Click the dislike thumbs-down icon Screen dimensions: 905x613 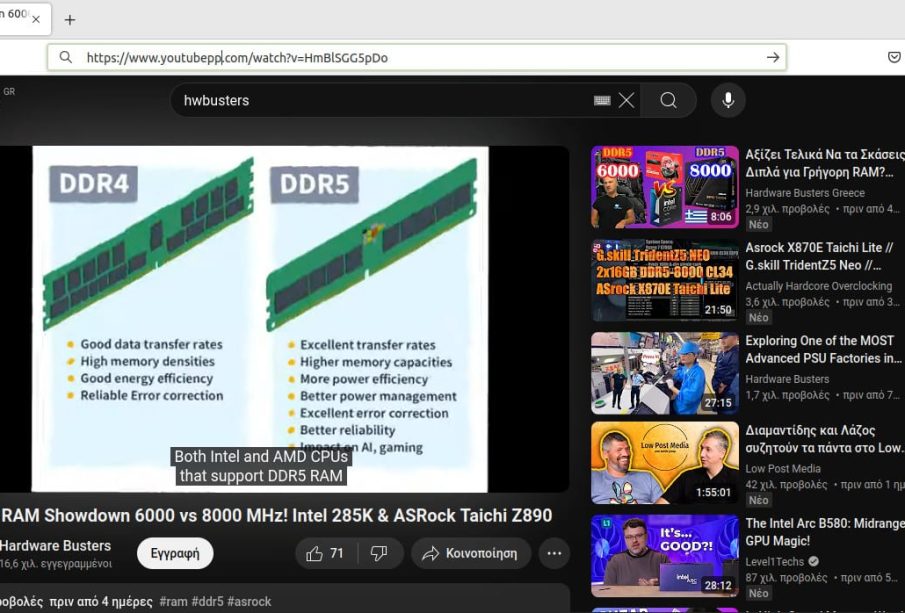click(x=379, y=553)
